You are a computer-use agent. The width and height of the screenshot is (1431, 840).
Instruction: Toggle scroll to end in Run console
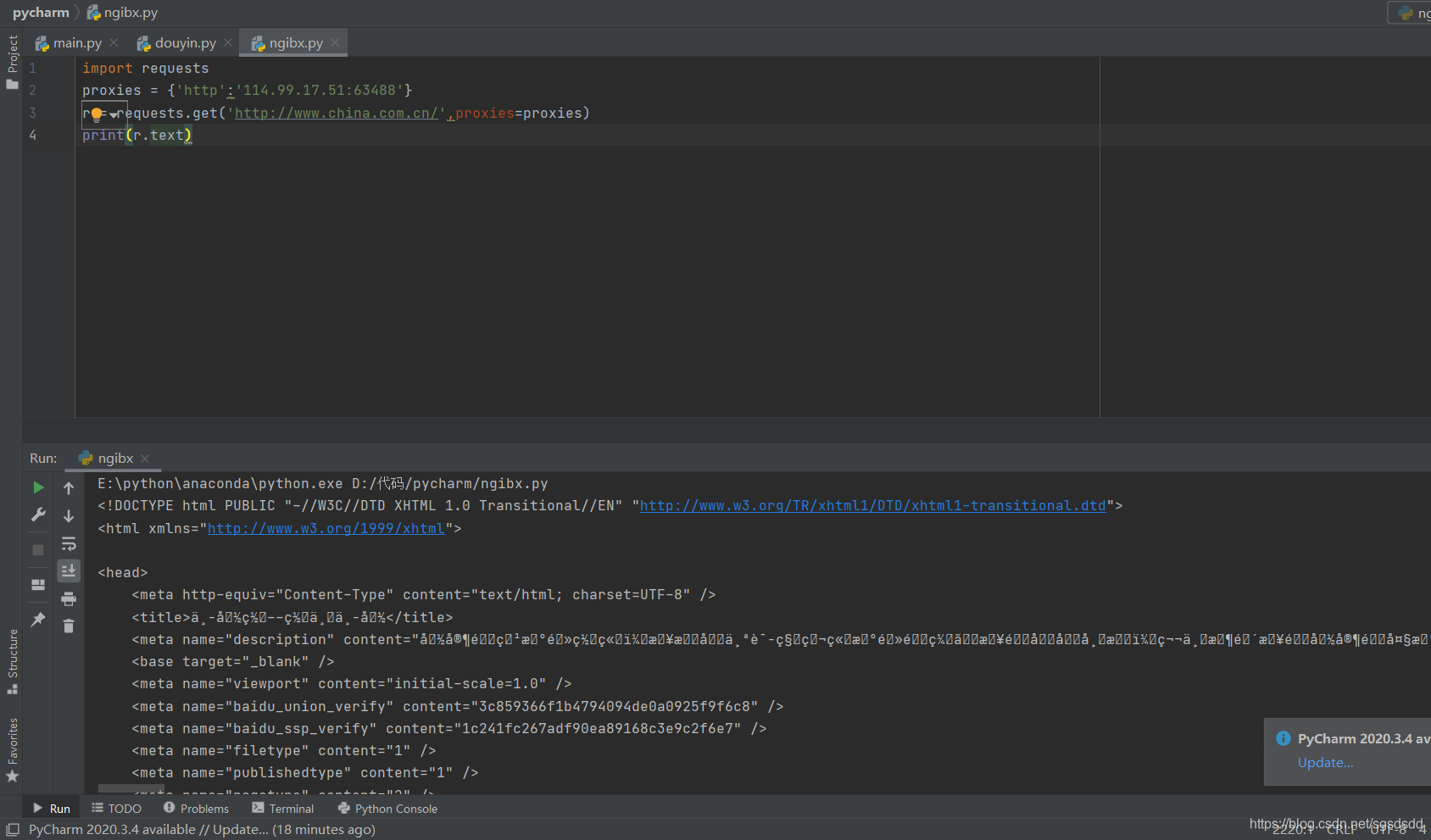tap(69, 570)
